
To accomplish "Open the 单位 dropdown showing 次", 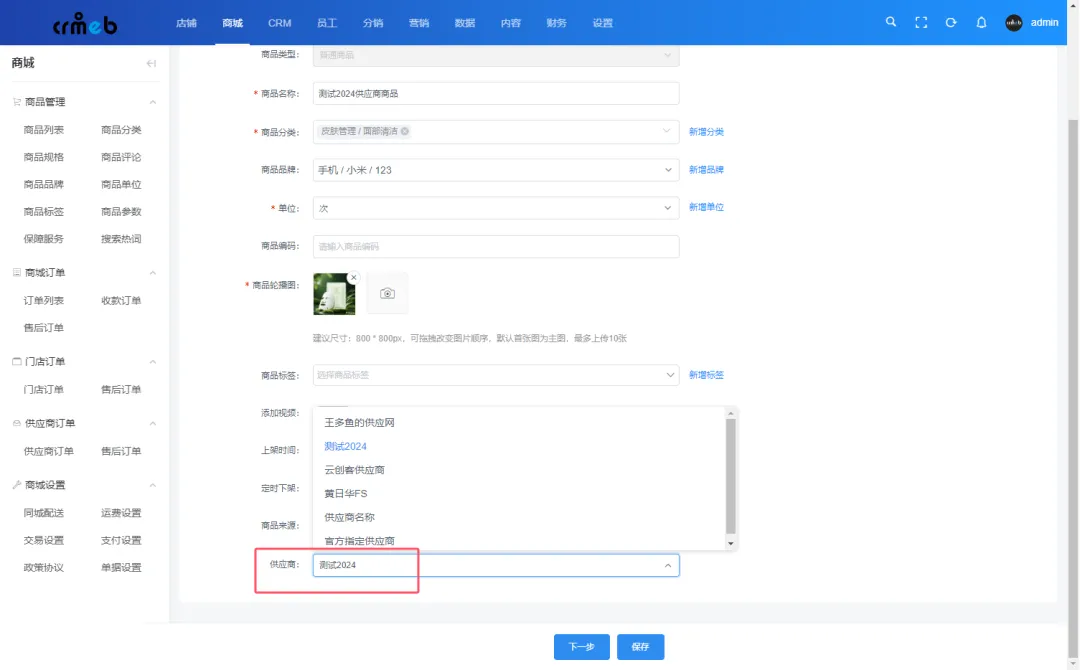I will click(496, 208).
